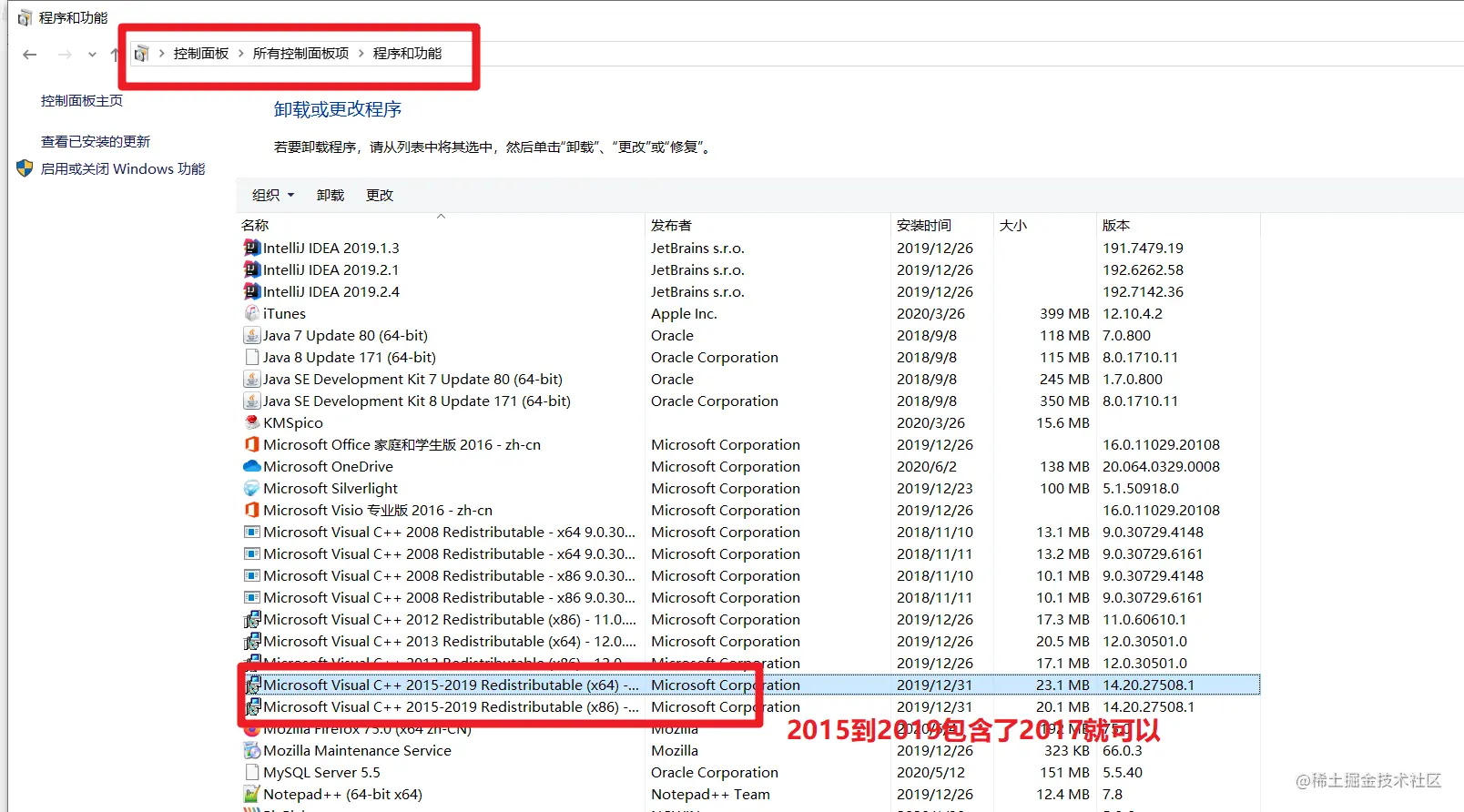This screenshot has height=812, width=1464.
Task: Open the recent locations dropdown arrow
Action: [x=92, y=55]
